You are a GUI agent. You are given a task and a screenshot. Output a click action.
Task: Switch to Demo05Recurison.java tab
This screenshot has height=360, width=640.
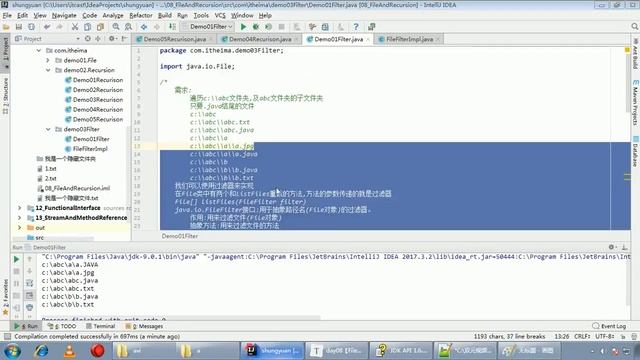click(175, 39)
